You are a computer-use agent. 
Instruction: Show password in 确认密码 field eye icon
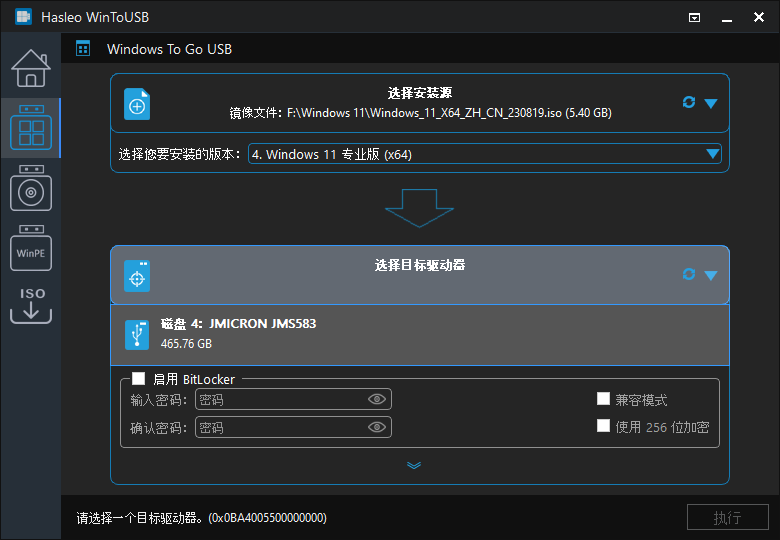(377, 427)
